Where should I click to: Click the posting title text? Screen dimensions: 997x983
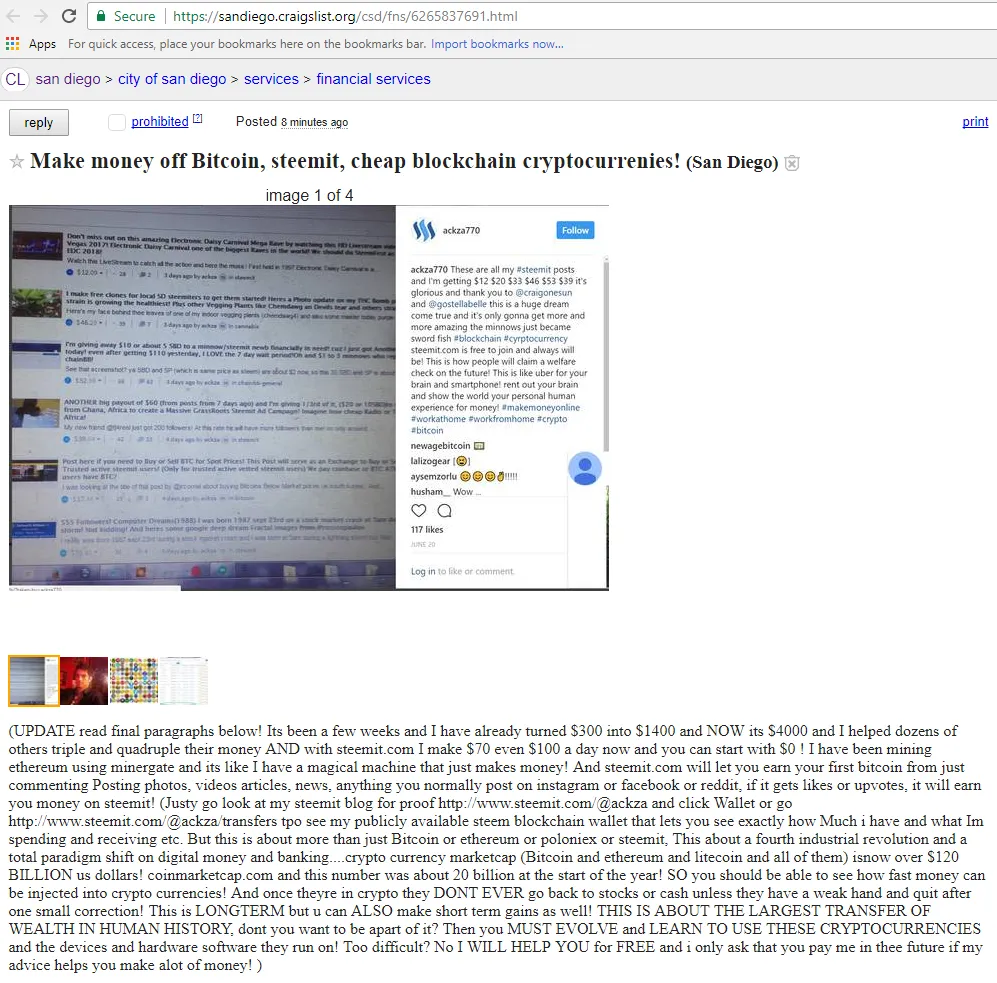(355, 162)
